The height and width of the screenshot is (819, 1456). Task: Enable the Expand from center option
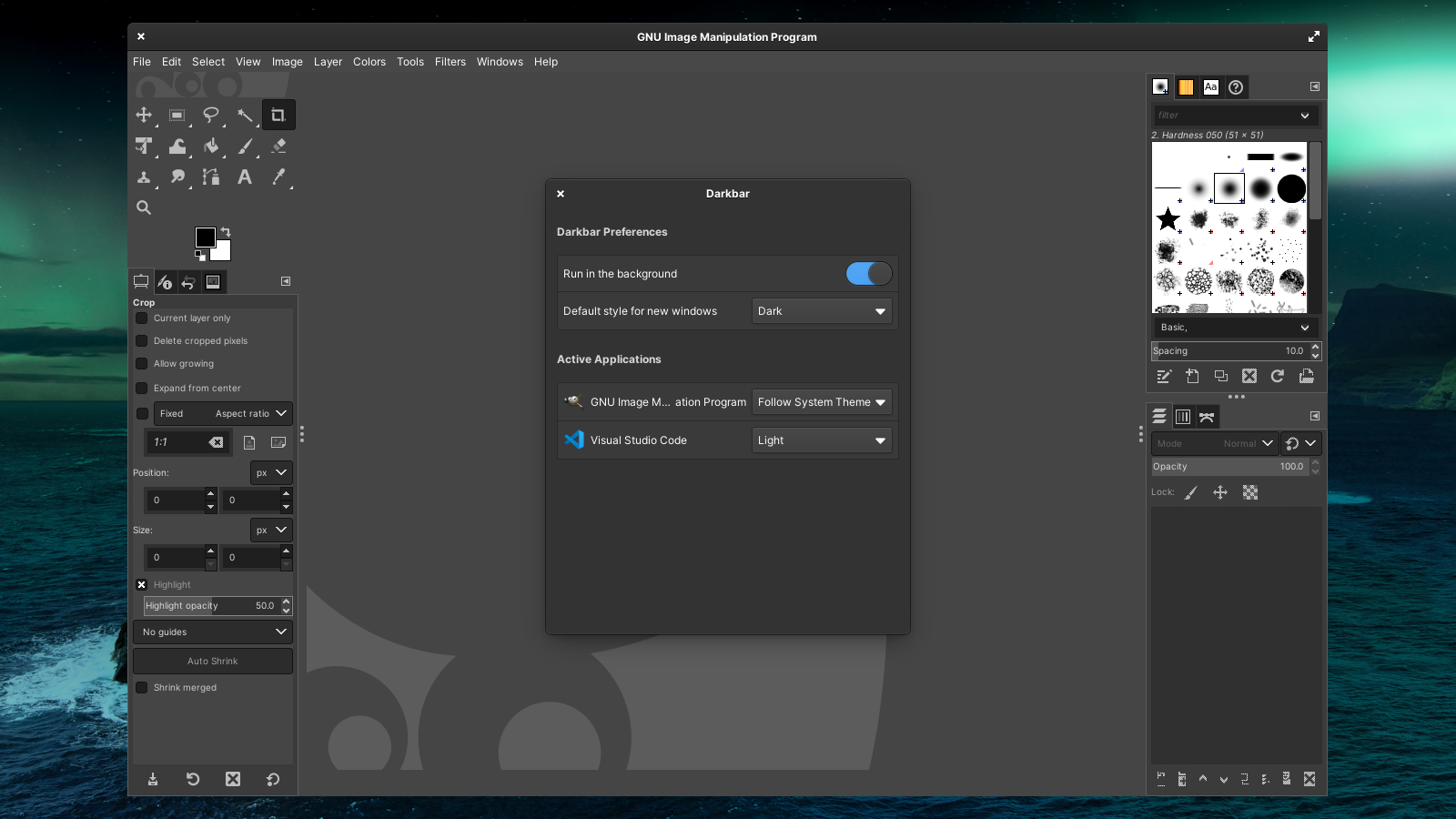[141, 388]
